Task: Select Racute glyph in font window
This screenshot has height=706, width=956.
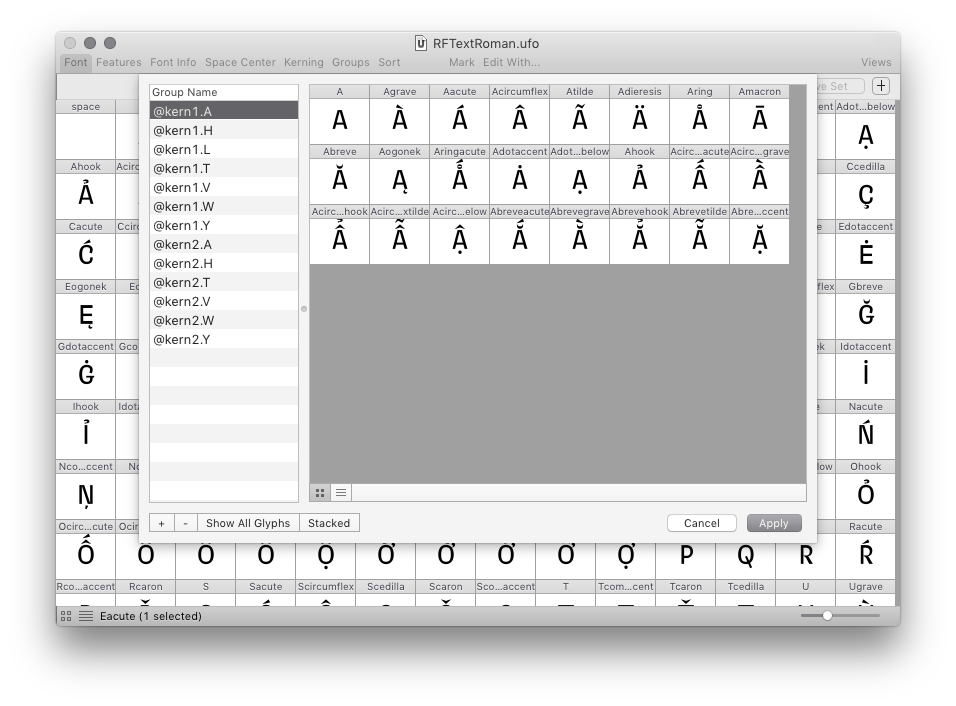Action: point(865,550)
